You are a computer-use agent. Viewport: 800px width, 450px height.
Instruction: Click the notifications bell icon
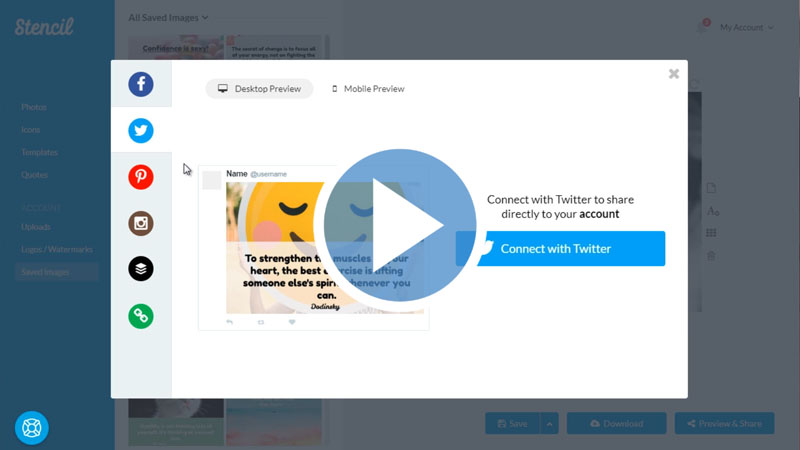coord(702,28)
